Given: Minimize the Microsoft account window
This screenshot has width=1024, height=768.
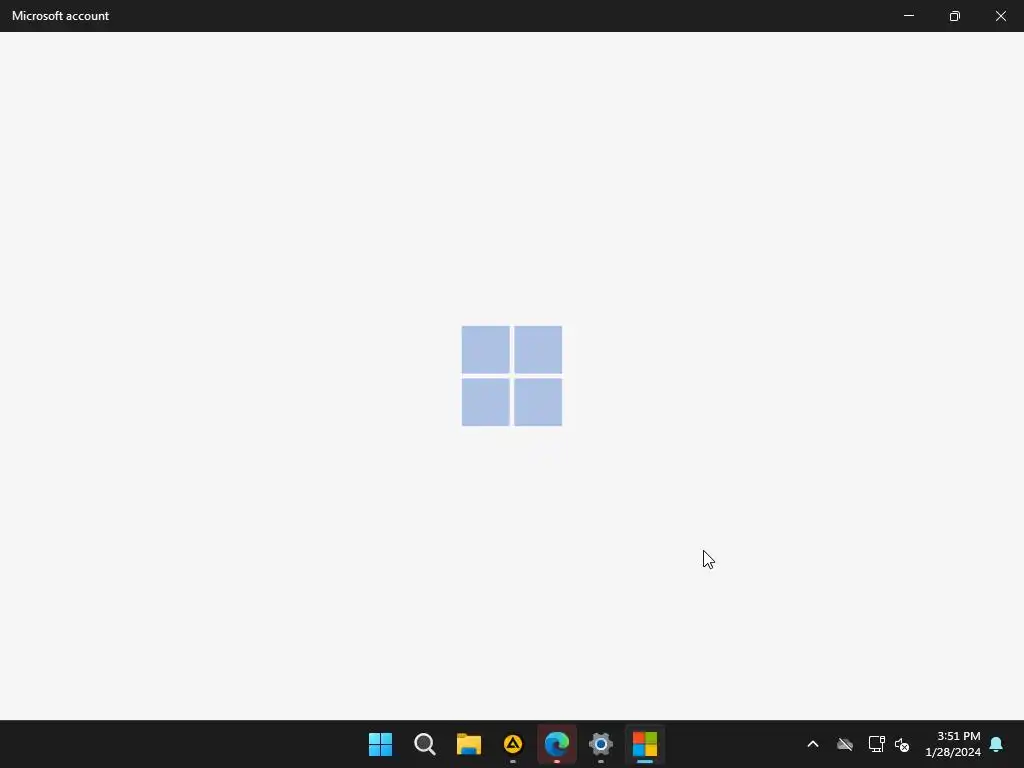Looking at the screenshot, I should click(x=908, y=16).
